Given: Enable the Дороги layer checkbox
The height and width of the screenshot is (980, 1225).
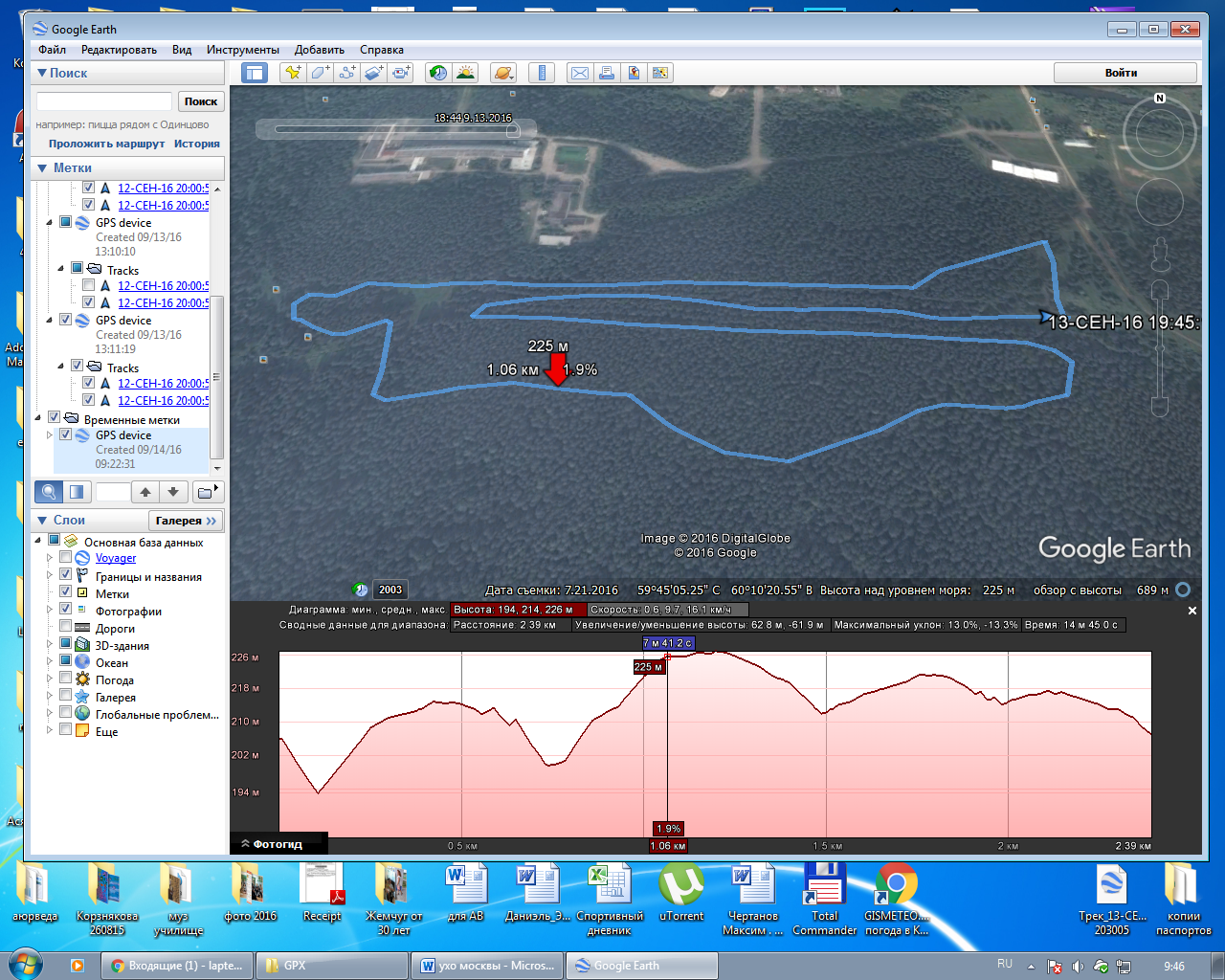Looking at the screenshot, I should click(x=66, y=627).
